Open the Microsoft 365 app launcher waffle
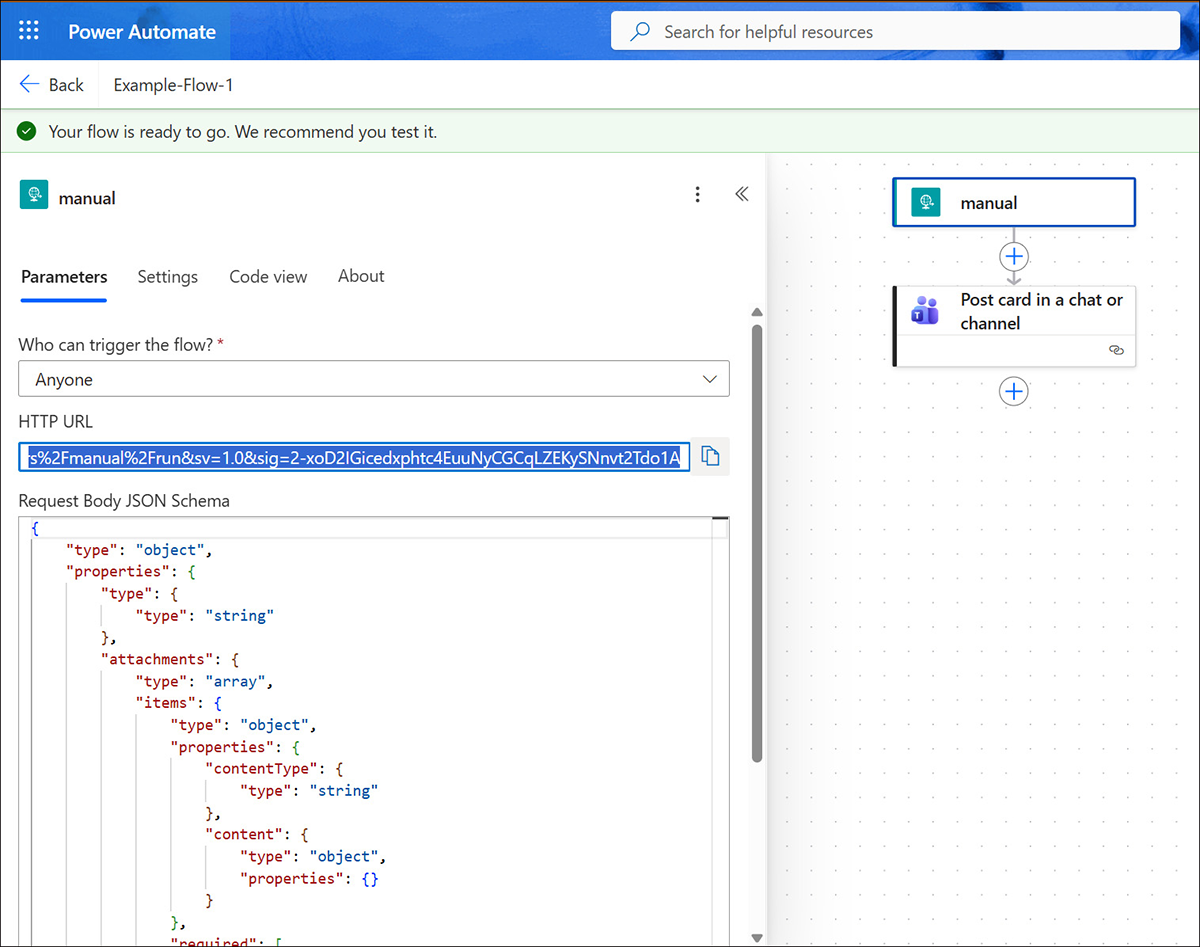 (27, 30)
